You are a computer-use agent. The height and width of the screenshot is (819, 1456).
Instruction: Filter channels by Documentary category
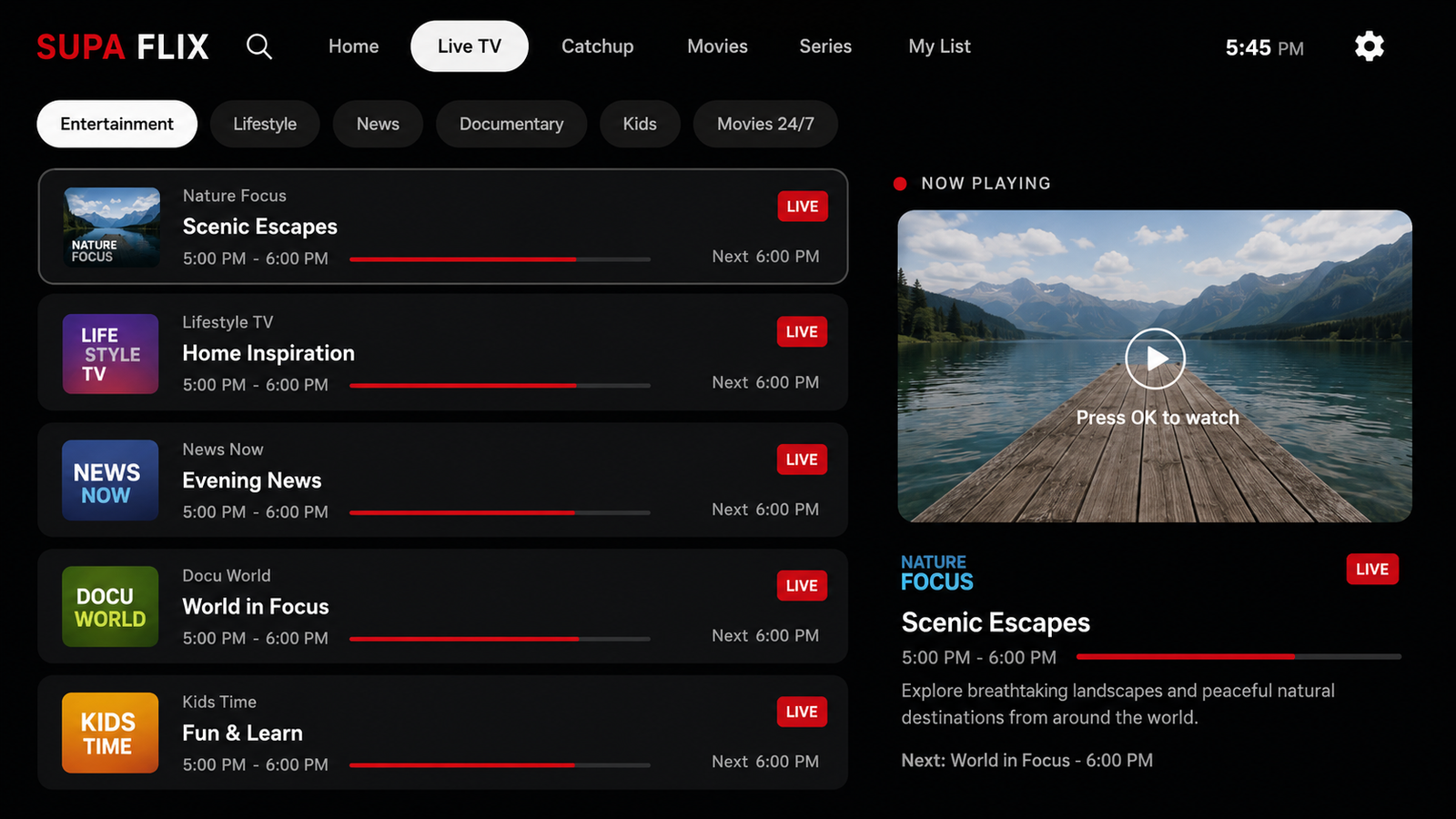[x=511, y=124]
